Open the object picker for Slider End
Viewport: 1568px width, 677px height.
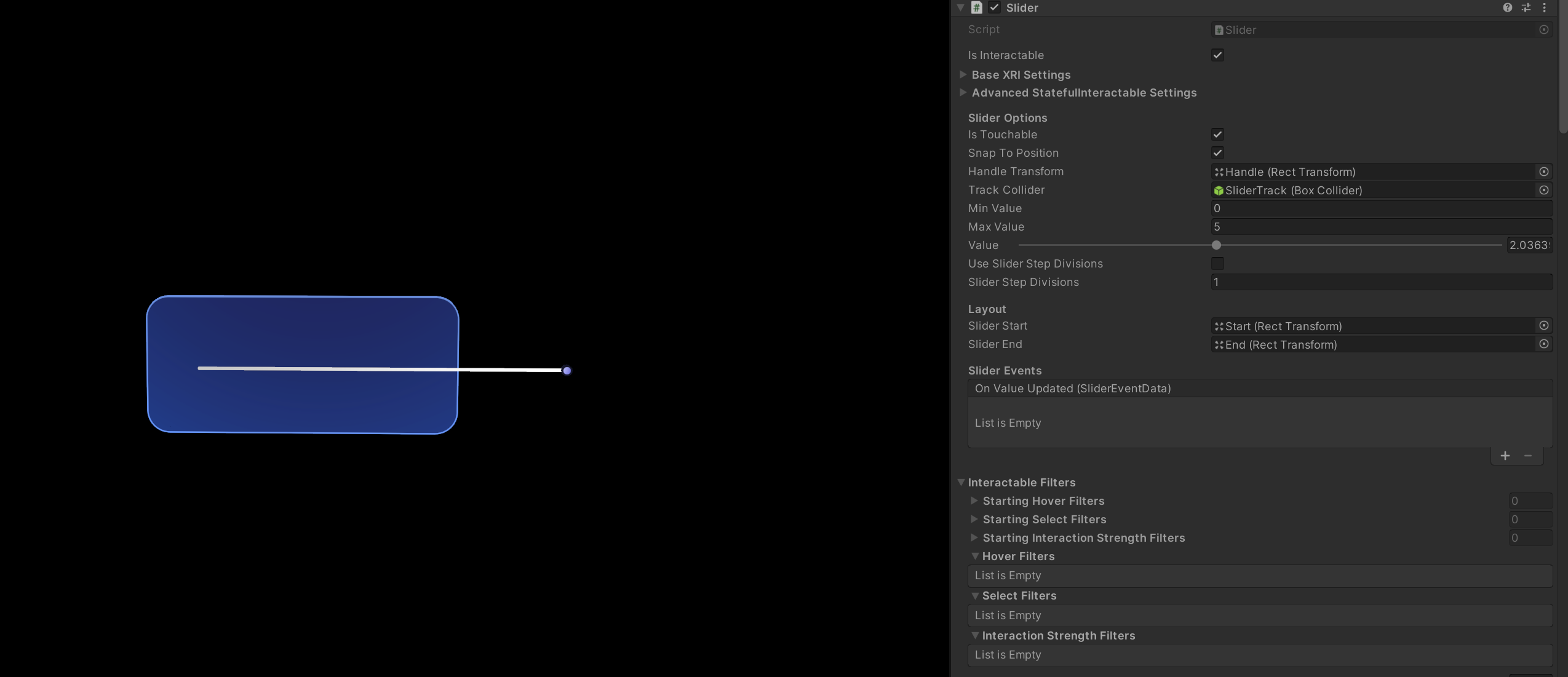(1544, 344)
